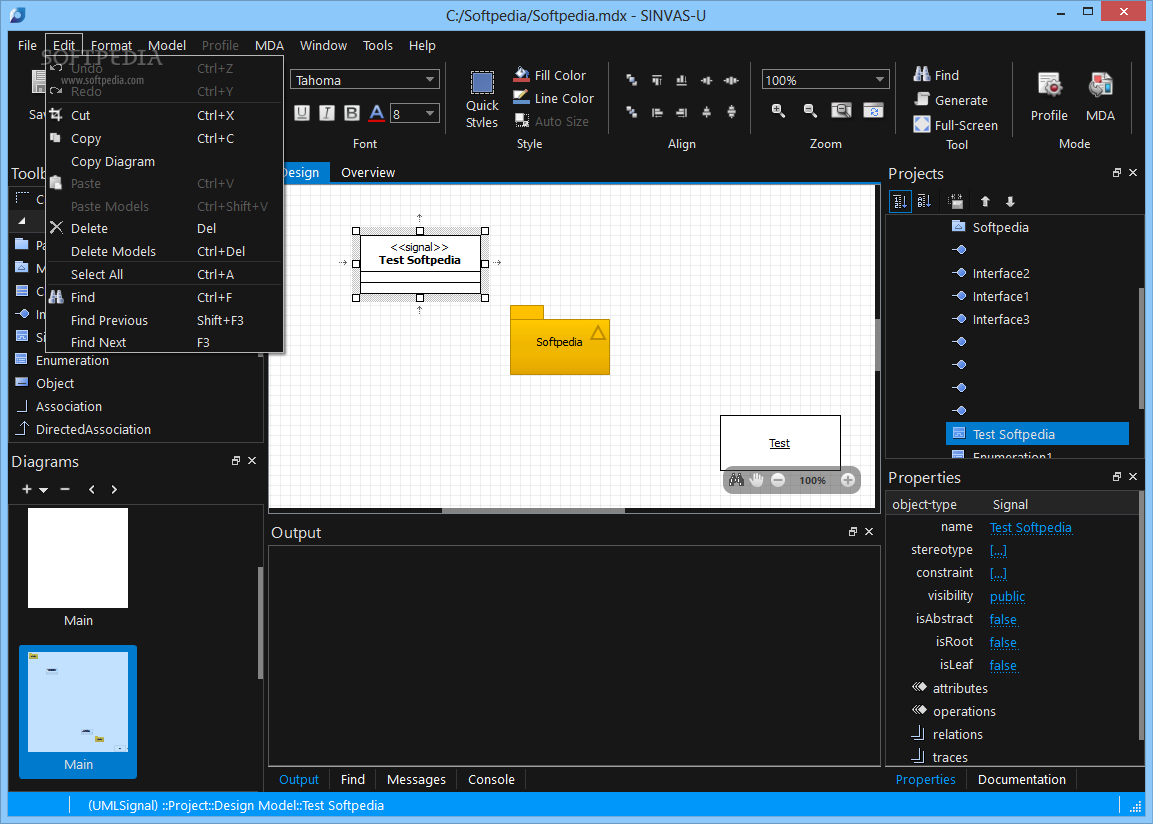The height and width of the screenshot is (824, 1153).
Task: Switch to the Overview tab
Action: coord(368,172)
